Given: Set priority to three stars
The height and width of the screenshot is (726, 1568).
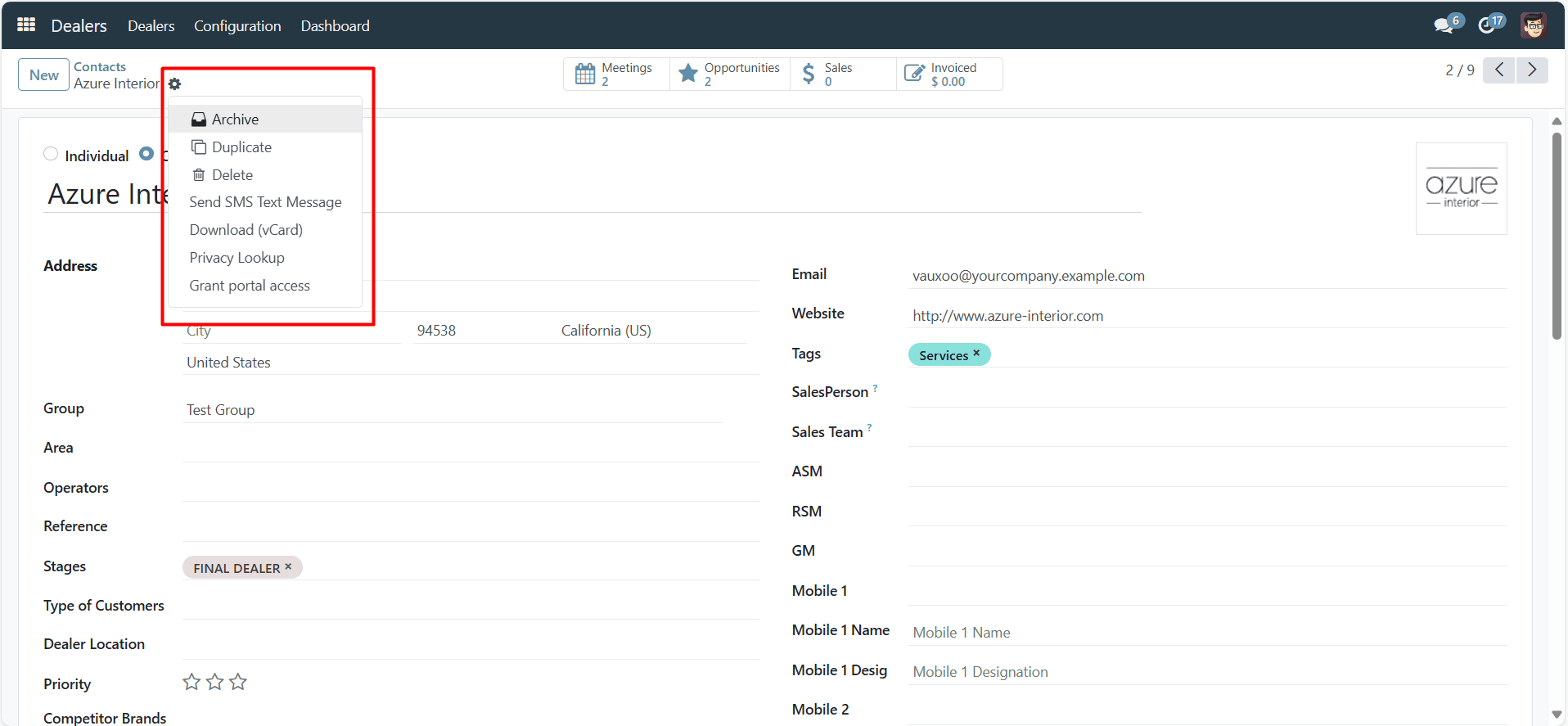Looking at the screenshot, I should tap(238, 682).
